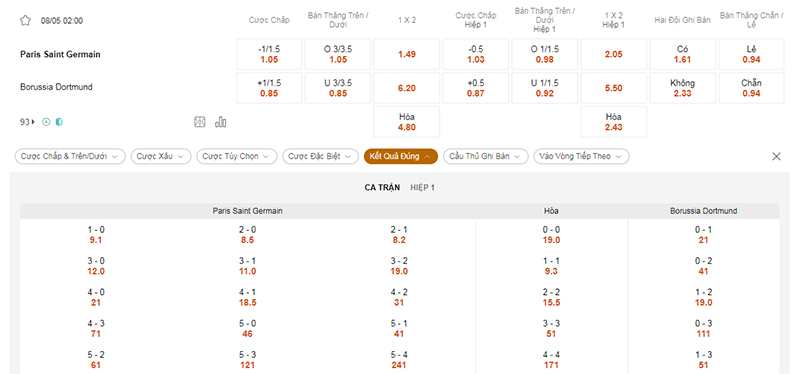Select Hòa draw odds 4.80
Screen dimensions: 800x374
[x=407, y=122]
